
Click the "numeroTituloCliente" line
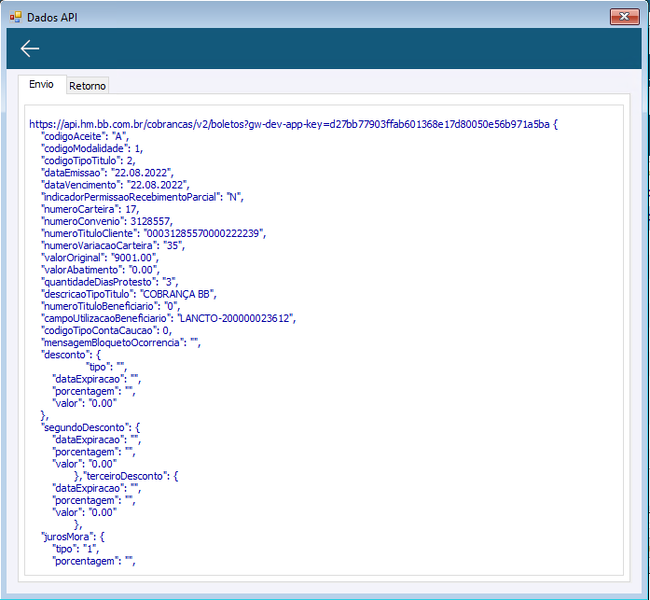[x=153, y=233]
